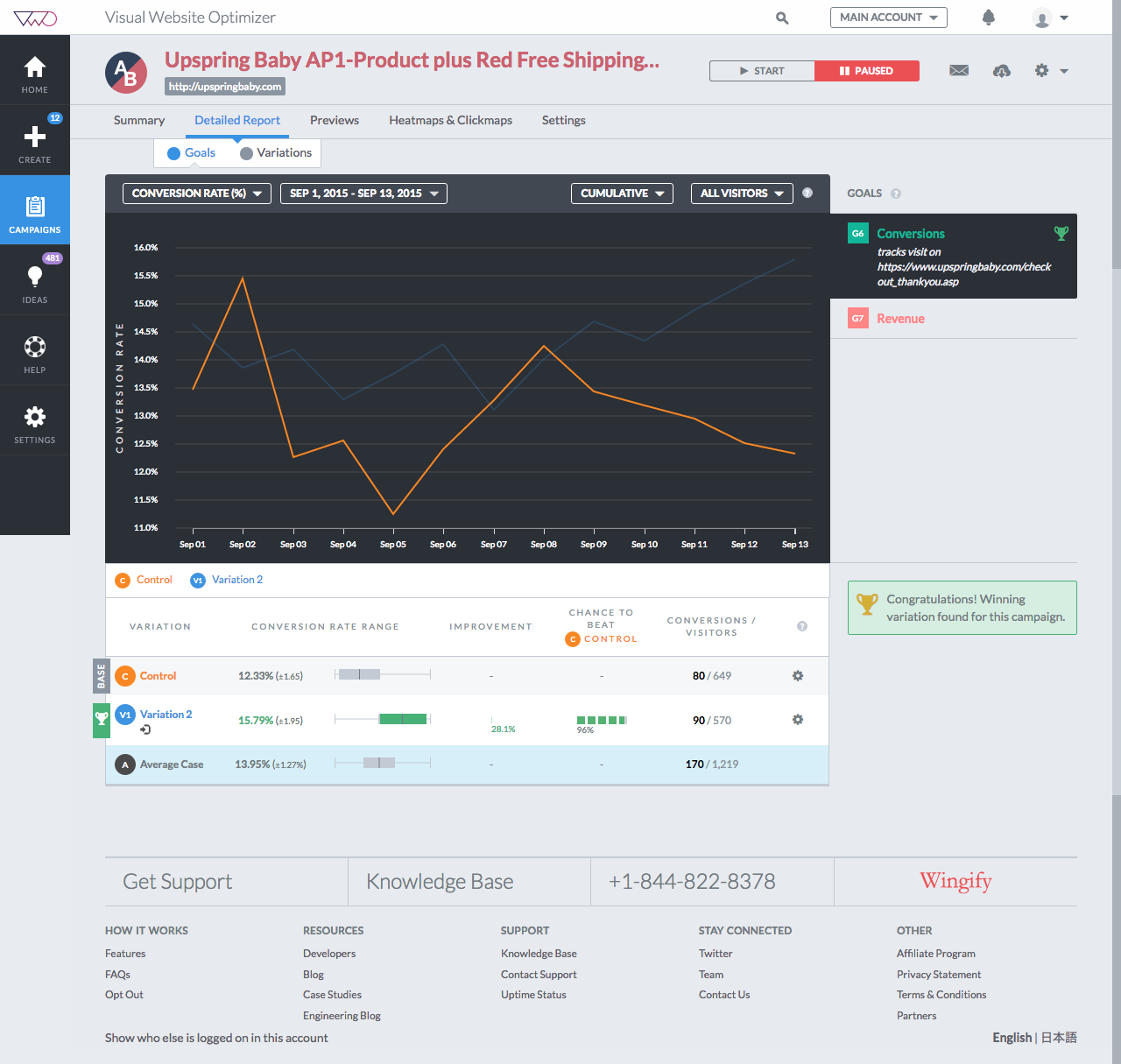
Task: Click START to run the campaign
Action: click(762, 71)
